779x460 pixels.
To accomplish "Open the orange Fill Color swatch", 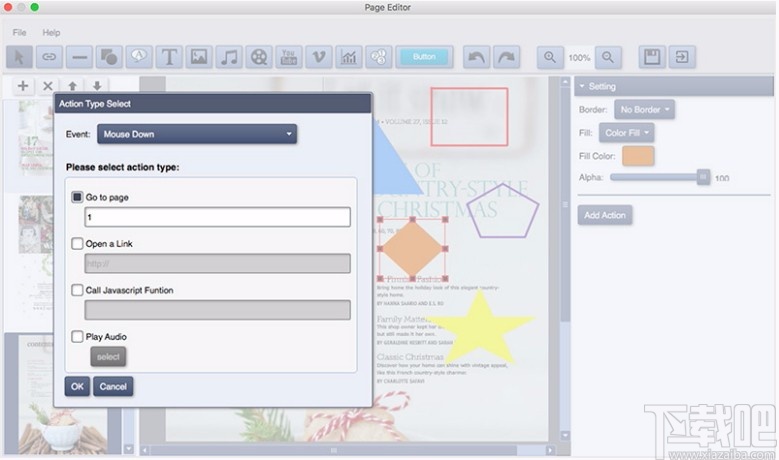I will 638,156.
